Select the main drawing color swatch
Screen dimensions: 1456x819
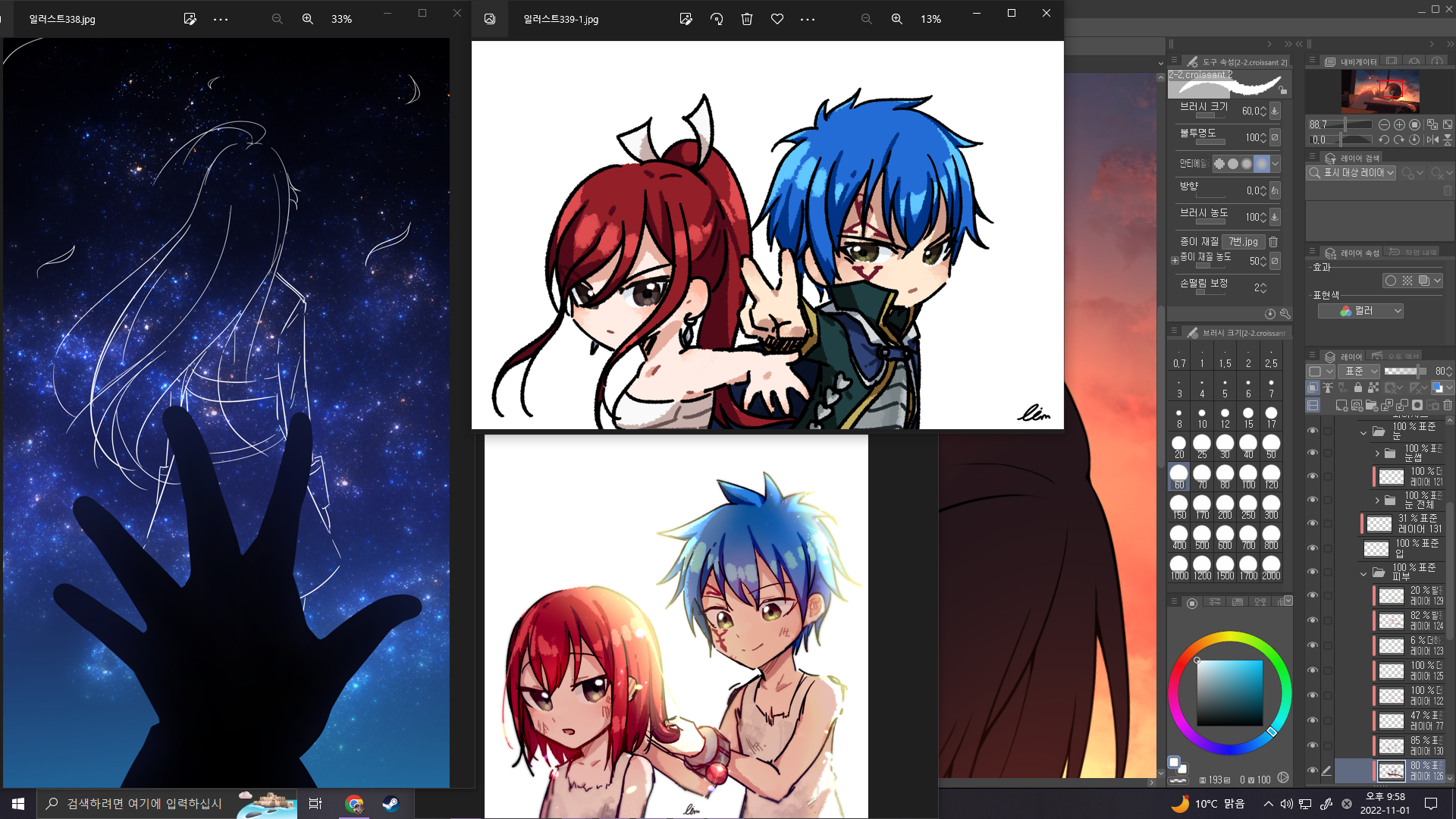click(x=1173, y=761)
